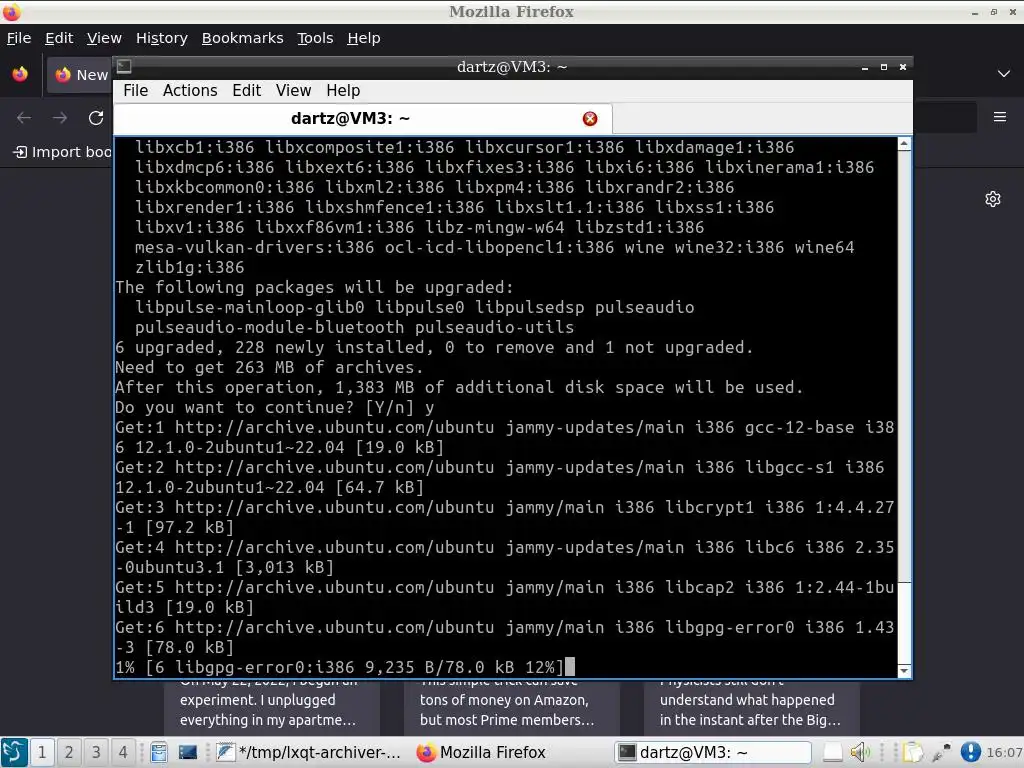Click text 'Need to get 263 MB of archives.'

pyautogui.click(x=269, y=368)
